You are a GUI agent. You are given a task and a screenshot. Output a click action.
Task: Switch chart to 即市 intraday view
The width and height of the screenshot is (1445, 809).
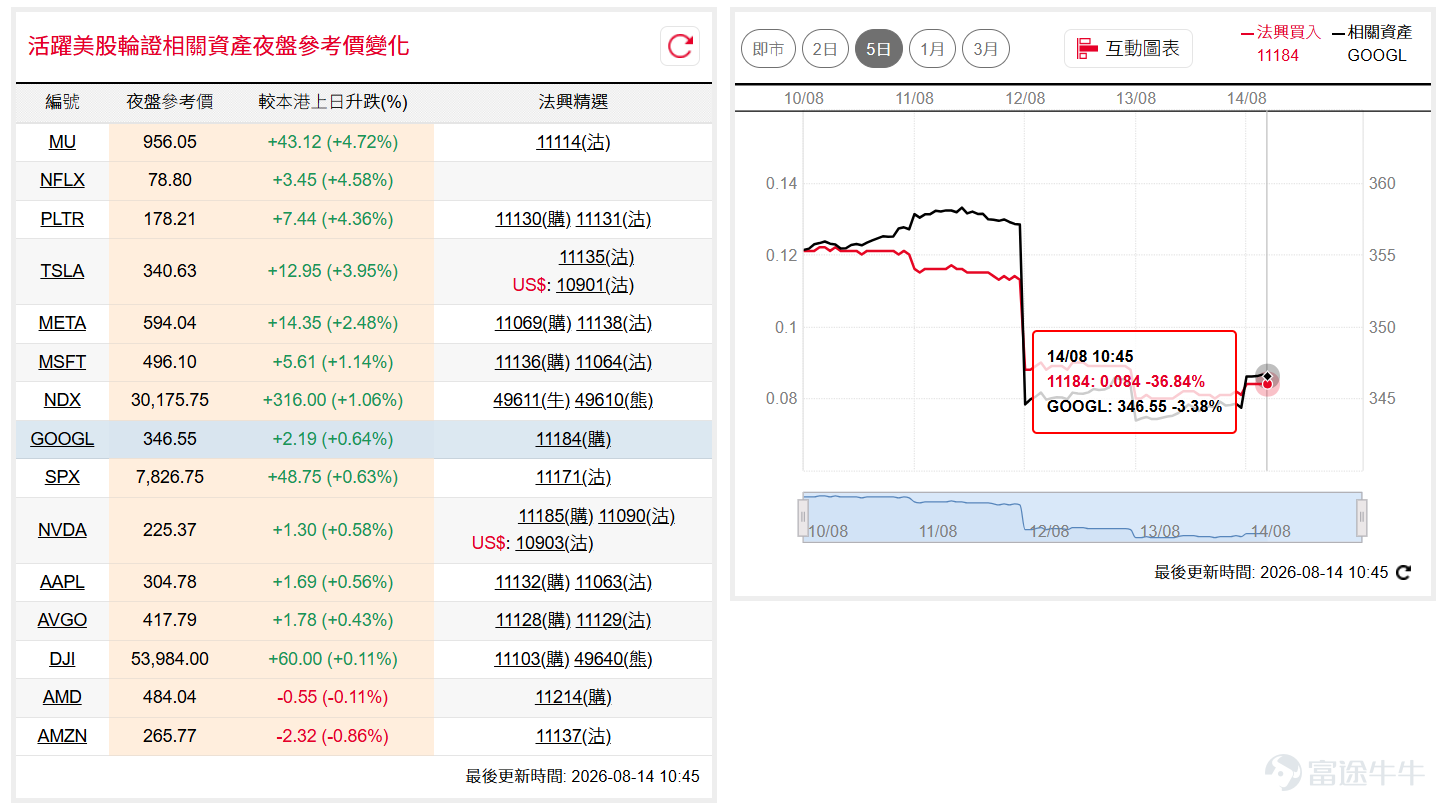[x=768, y=48]
